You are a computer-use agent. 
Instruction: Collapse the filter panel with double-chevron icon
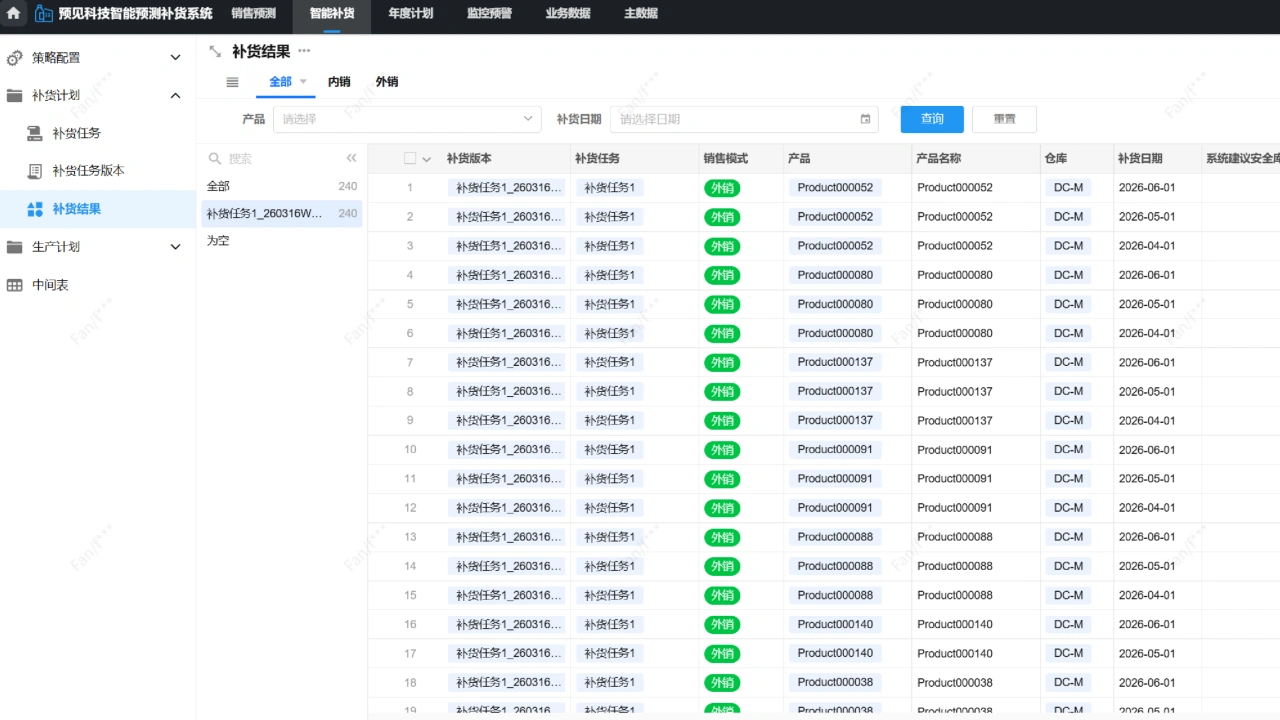point(351,158)
